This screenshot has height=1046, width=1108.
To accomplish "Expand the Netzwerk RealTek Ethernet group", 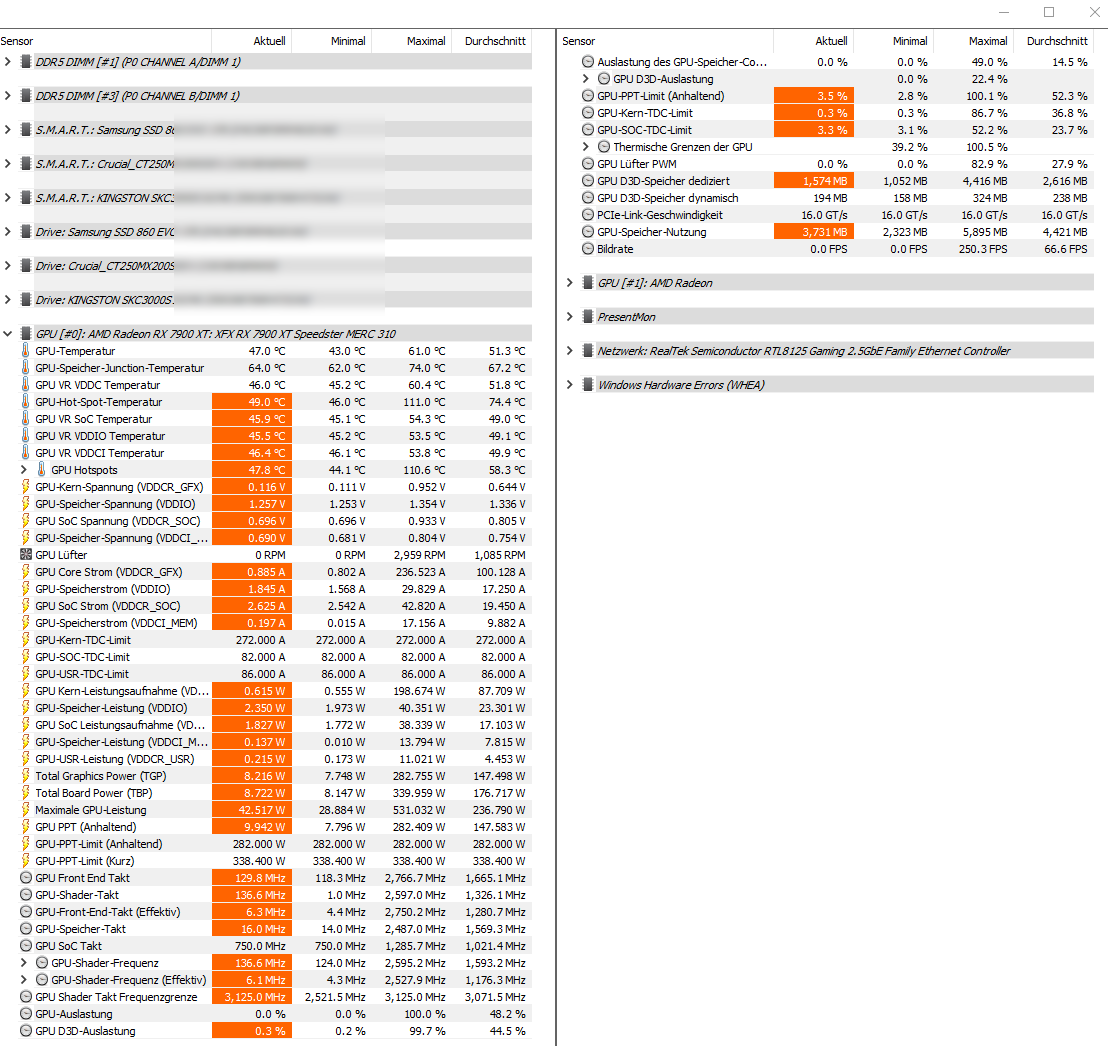I will [x=570, y=351].
